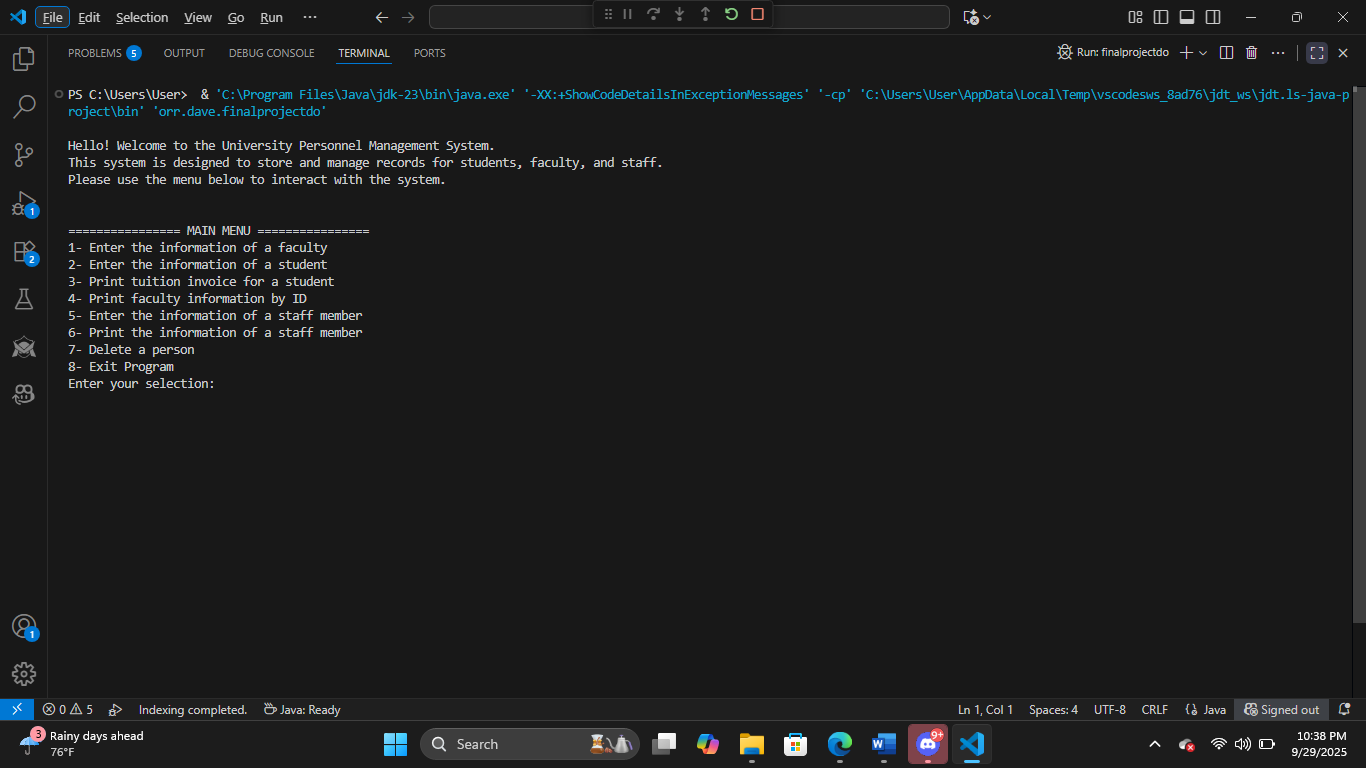Open the View menu
1366x768 pixels.
(x=198, y=17)
